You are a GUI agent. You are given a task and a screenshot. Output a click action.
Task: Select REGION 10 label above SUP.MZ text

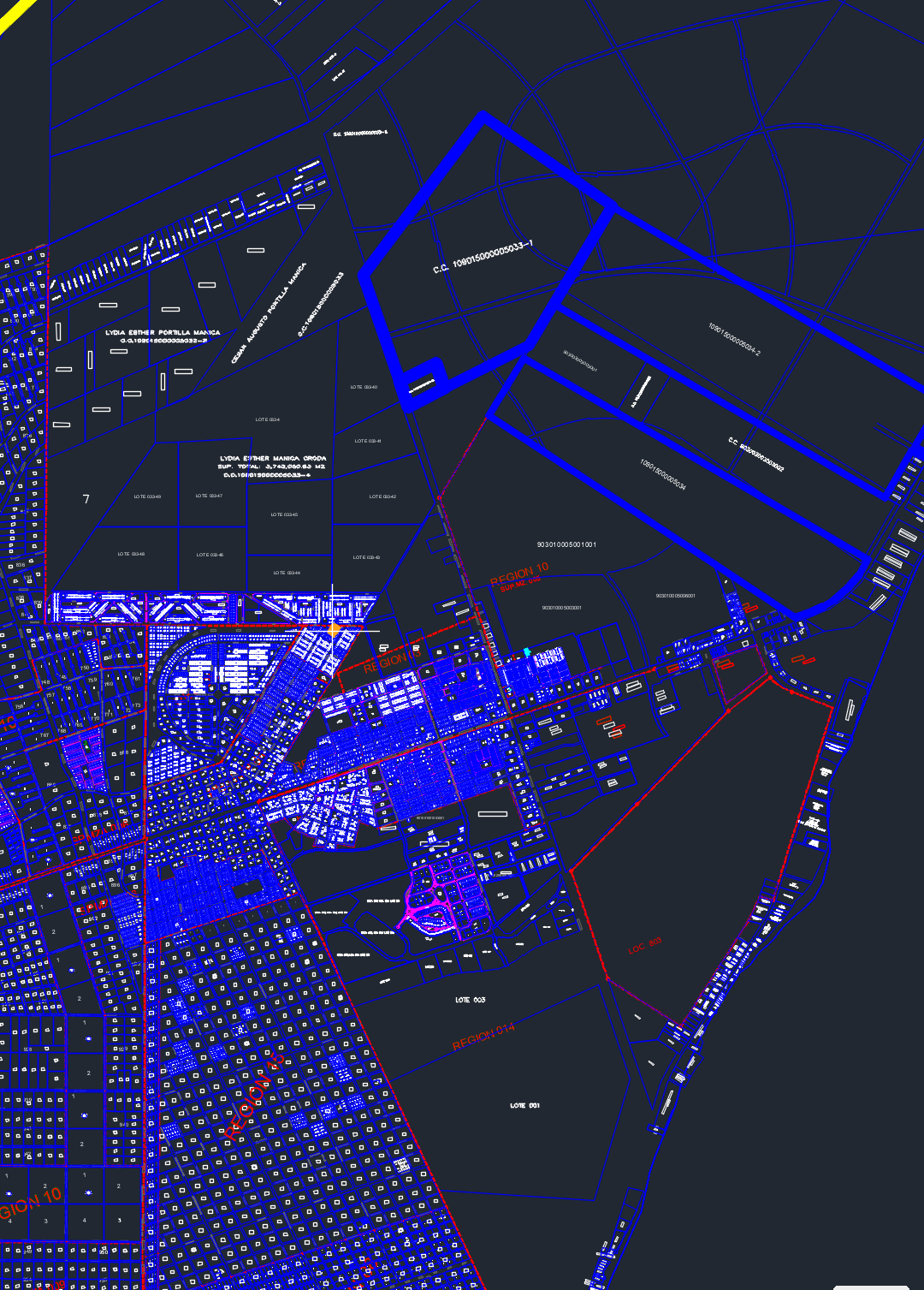pyautogui.click(x=518, y=574)
